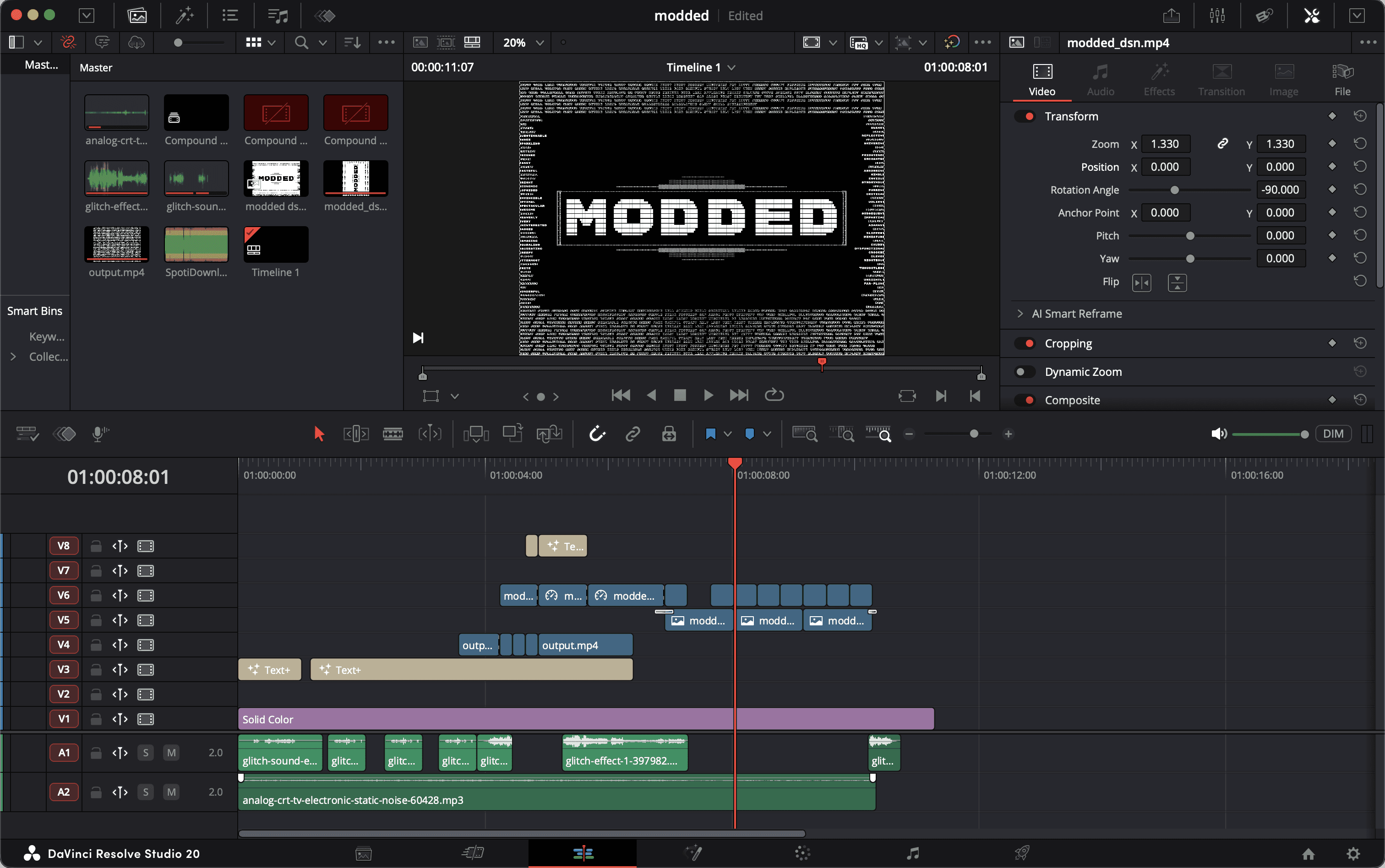The image size is (1385, 868).
Task: Reset the Rotation Angle value
Action: [1360, 190]
